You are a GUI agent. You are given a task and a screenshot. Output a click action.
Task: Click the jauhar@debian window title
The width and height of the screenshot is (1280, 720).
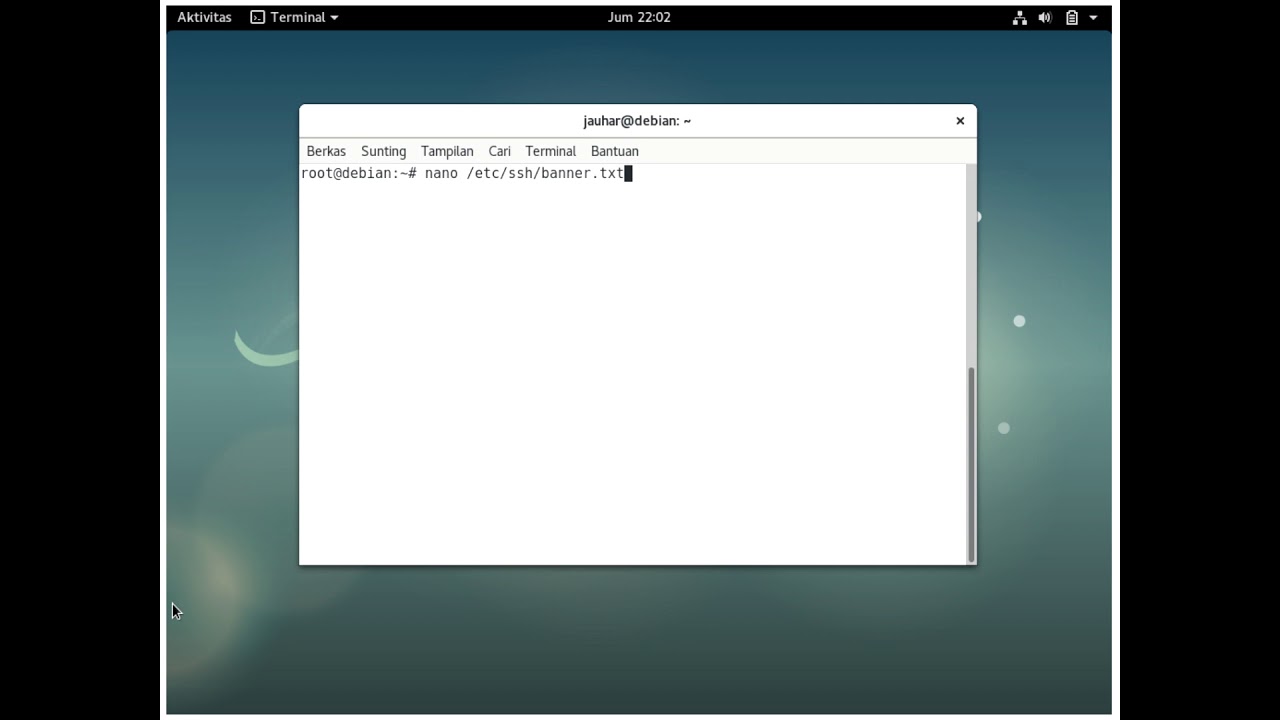(x=637, y=121)
